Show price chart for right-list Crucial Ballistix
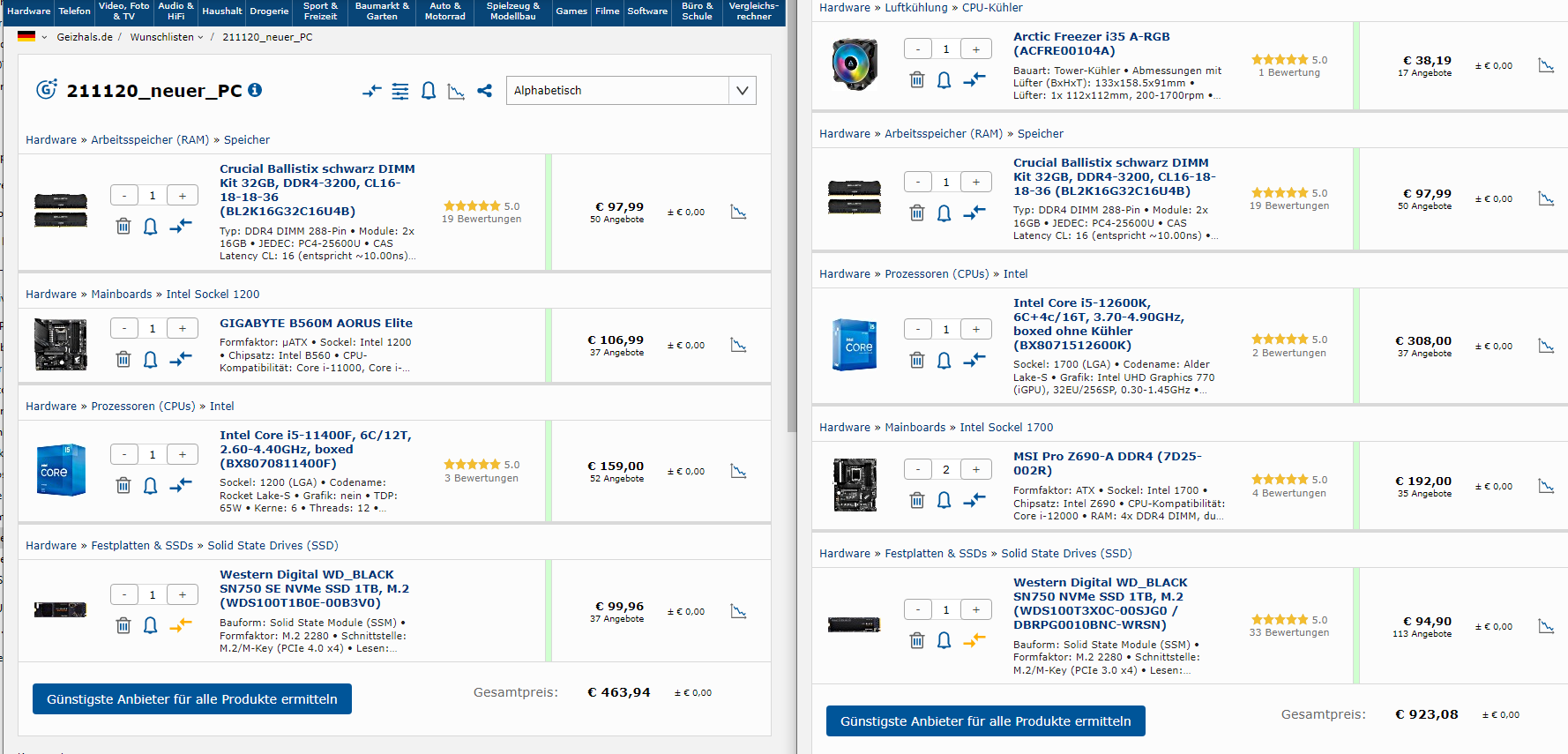Screen dimensions: 1568x754 tap(1546, 198)
